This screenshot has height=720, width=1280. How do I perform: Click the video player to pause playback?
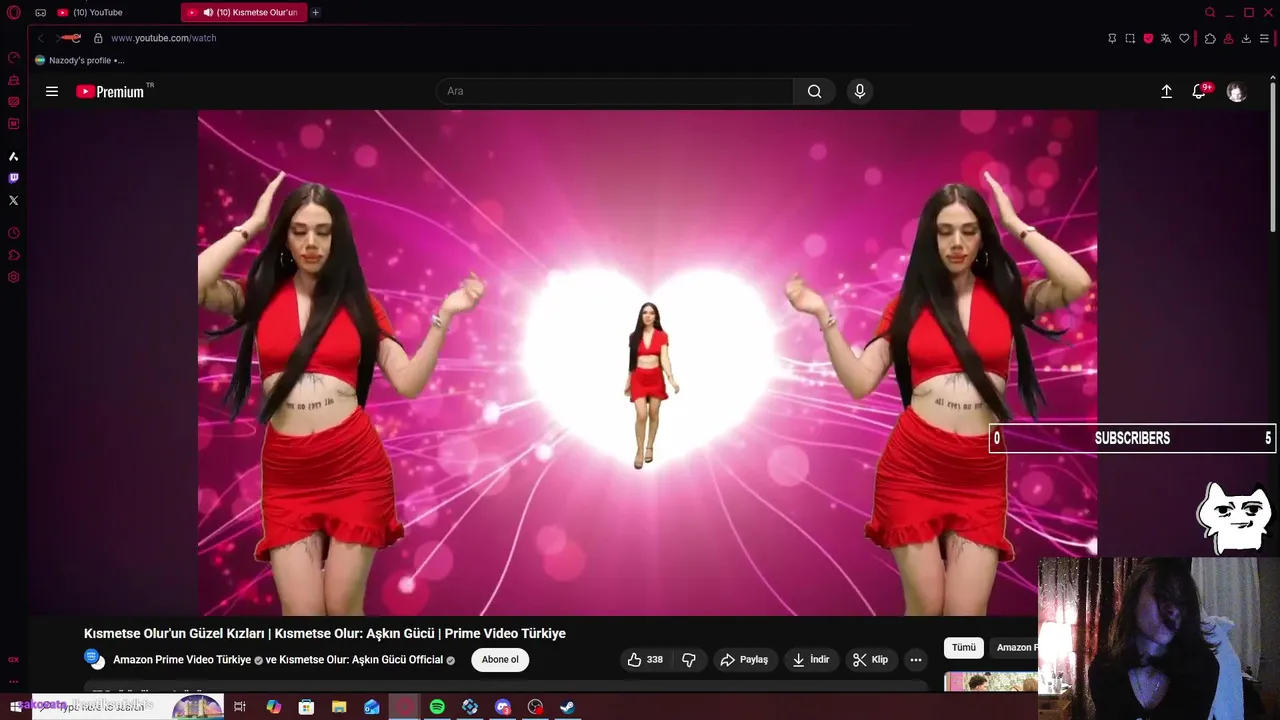647,362
